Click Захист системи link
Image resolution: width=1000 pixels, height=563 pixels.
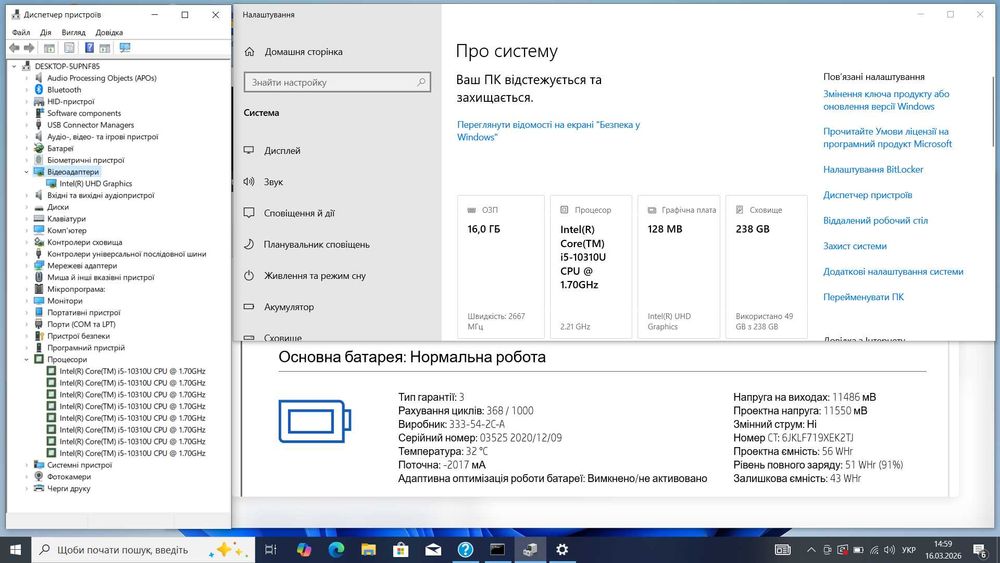pyautogui.click(x=855, y=246)
